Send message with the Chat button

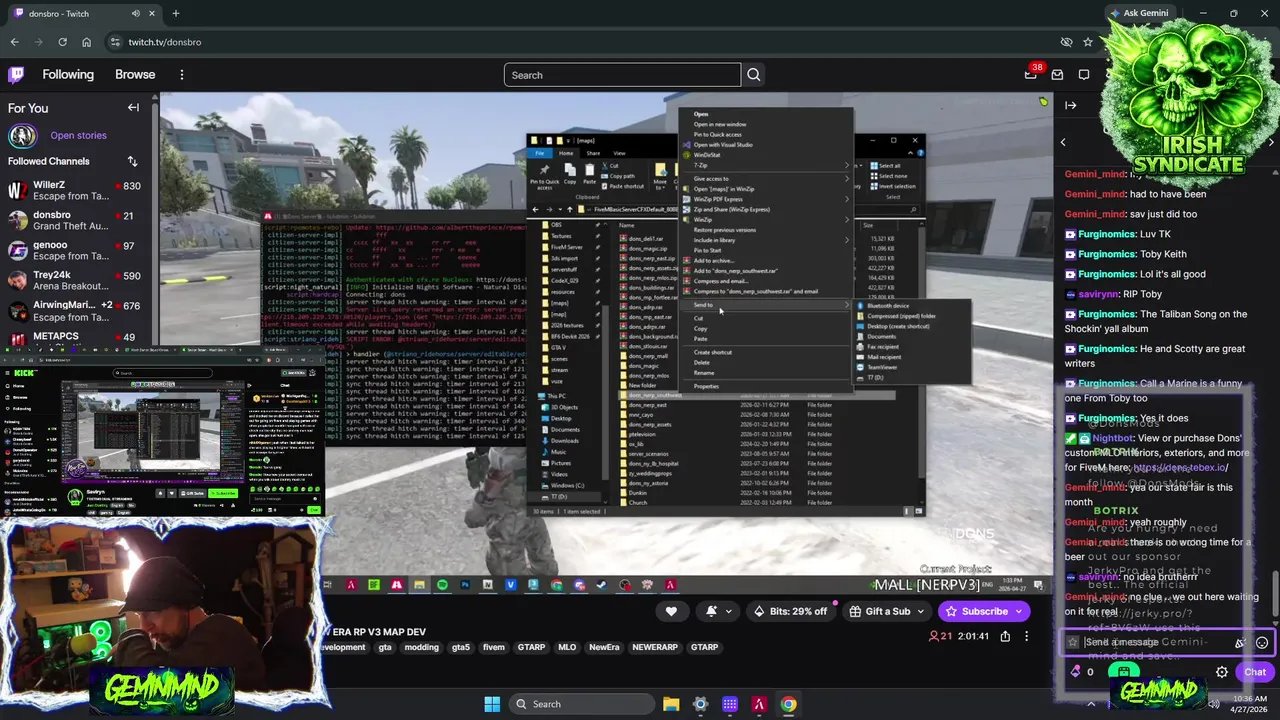coord(1255,672)
